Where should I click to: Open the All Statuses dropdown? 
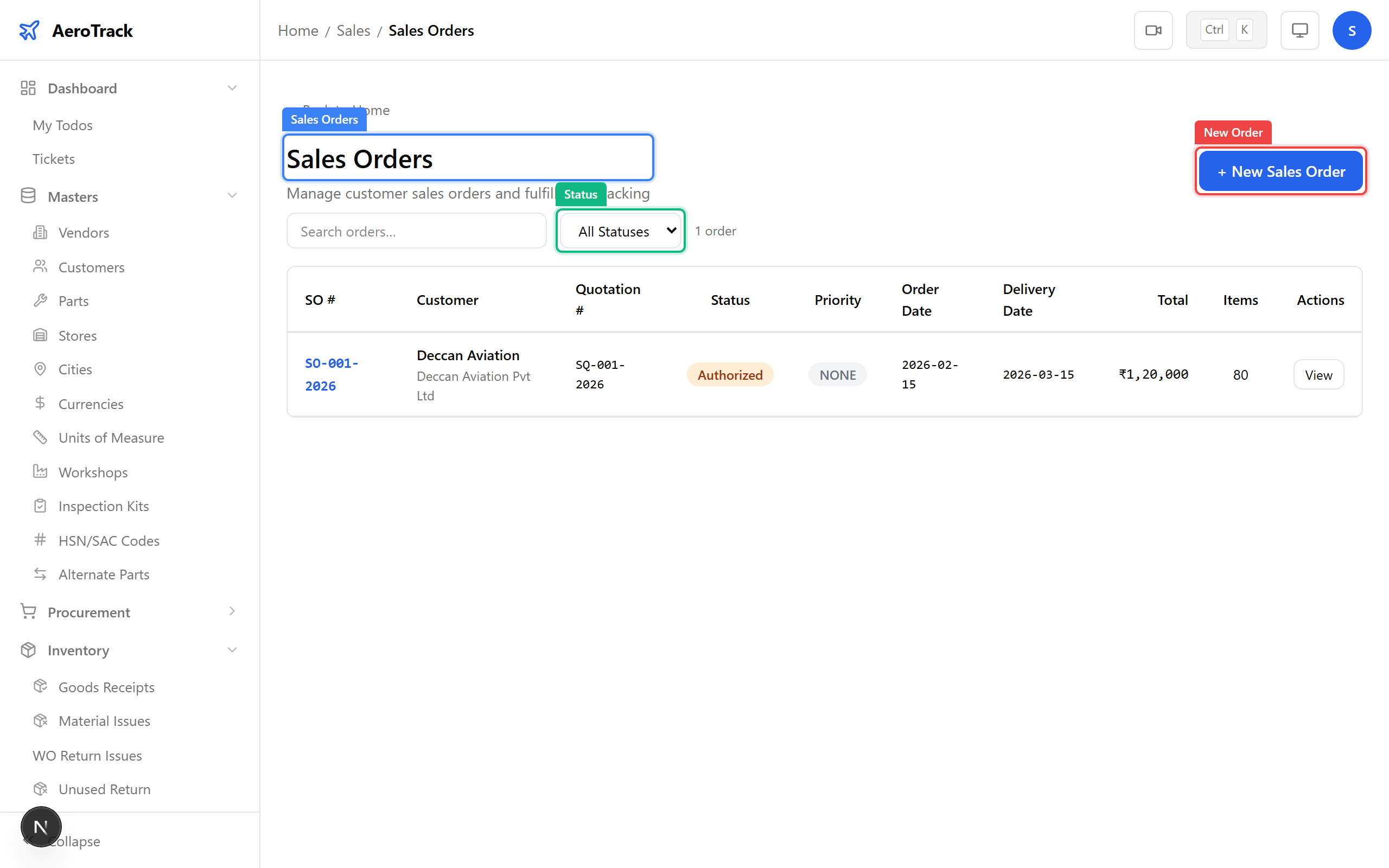coord(620,231)
